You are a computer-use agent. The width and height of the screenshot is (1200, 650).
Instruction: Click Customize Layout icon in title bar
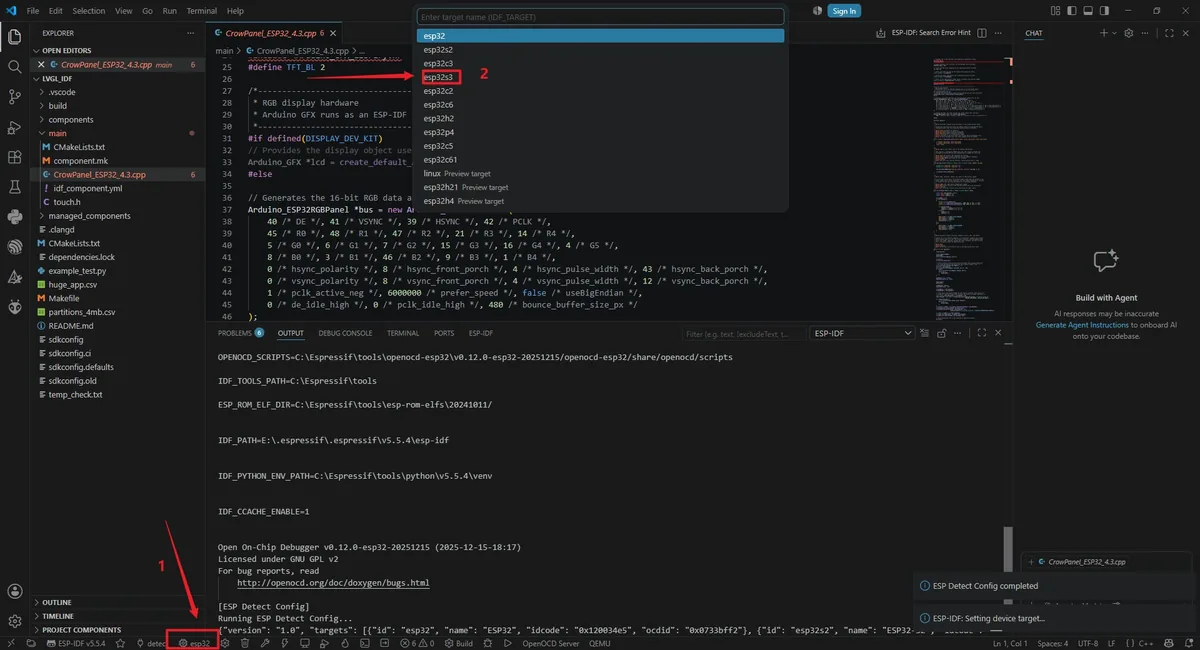click(1057, 11)
